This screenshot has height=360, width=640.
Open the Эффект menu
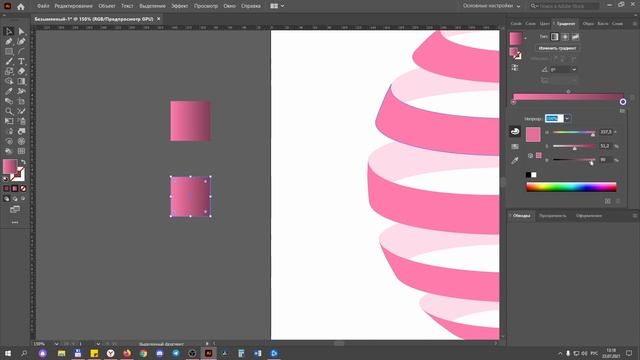[x=180, y=6]
